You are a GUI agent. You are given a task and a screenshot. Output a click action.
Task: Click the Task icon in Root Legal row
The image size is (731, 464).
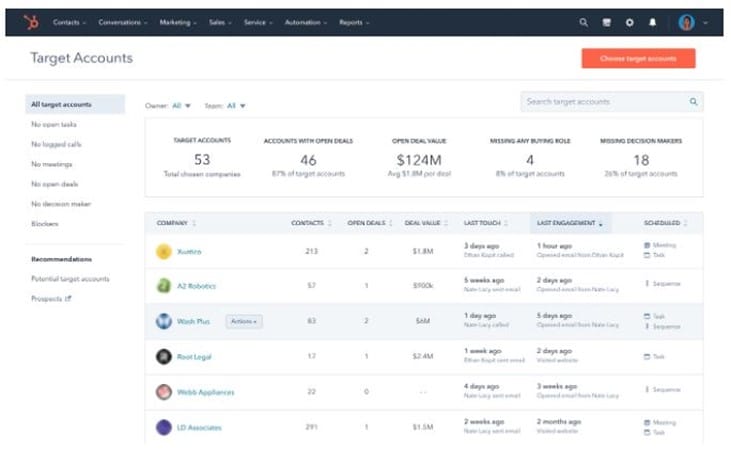click(647, 356)
